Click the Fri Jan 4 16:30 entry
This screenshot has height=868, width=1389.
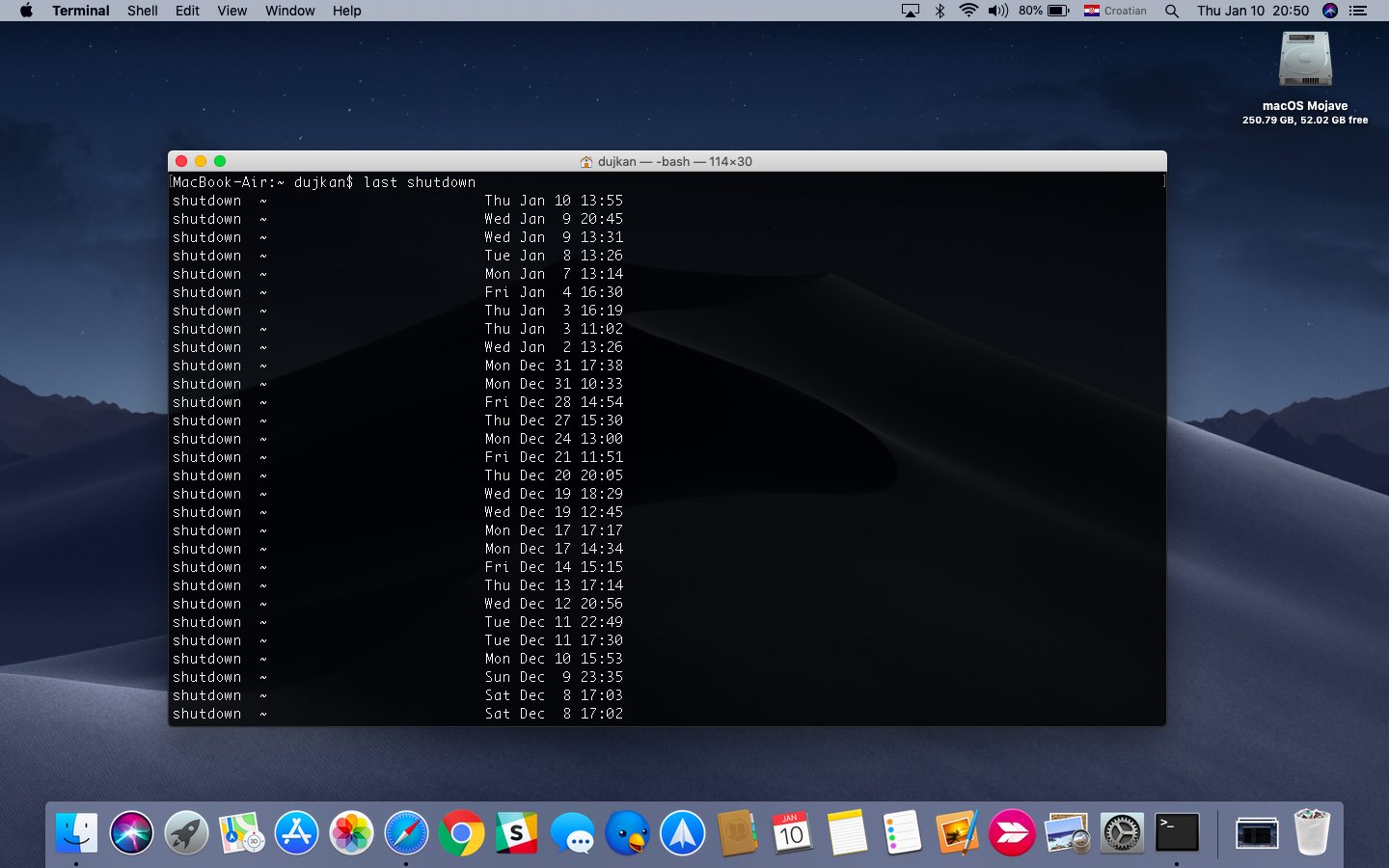554,292
